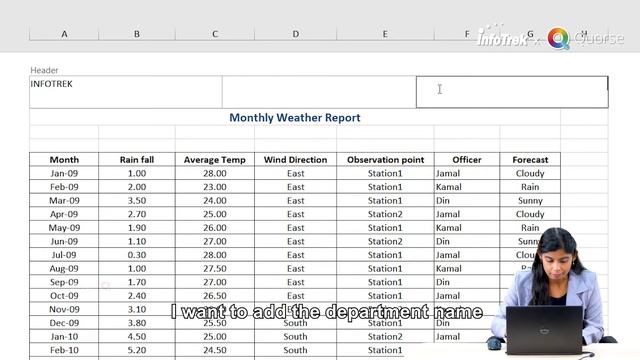Select column C header
640x360 pixels.
click(x=215, y=34)
